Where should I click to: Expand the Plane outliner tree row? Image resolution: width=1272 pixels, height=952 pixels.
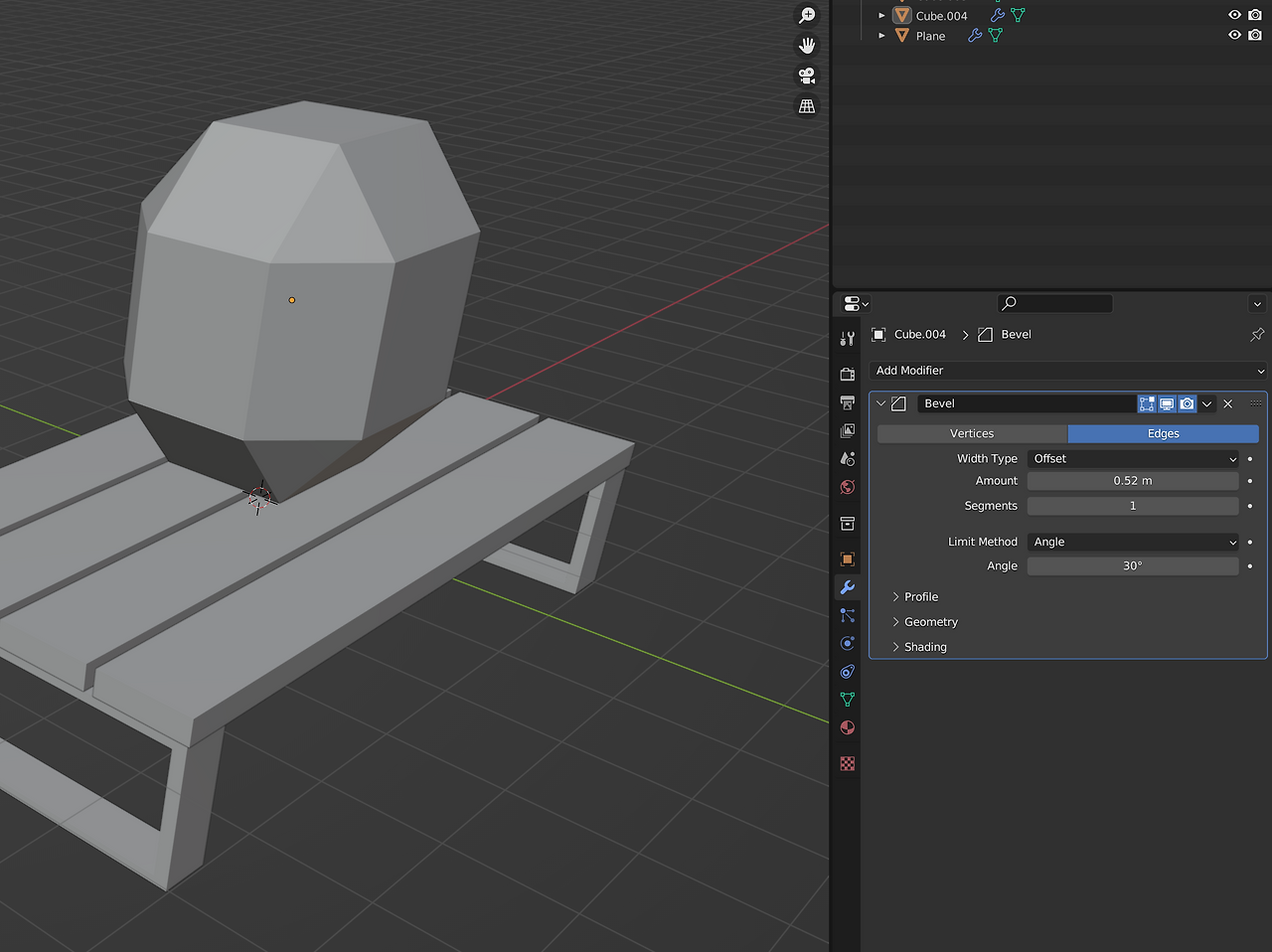pyautogui.click(x=881, y=36)
